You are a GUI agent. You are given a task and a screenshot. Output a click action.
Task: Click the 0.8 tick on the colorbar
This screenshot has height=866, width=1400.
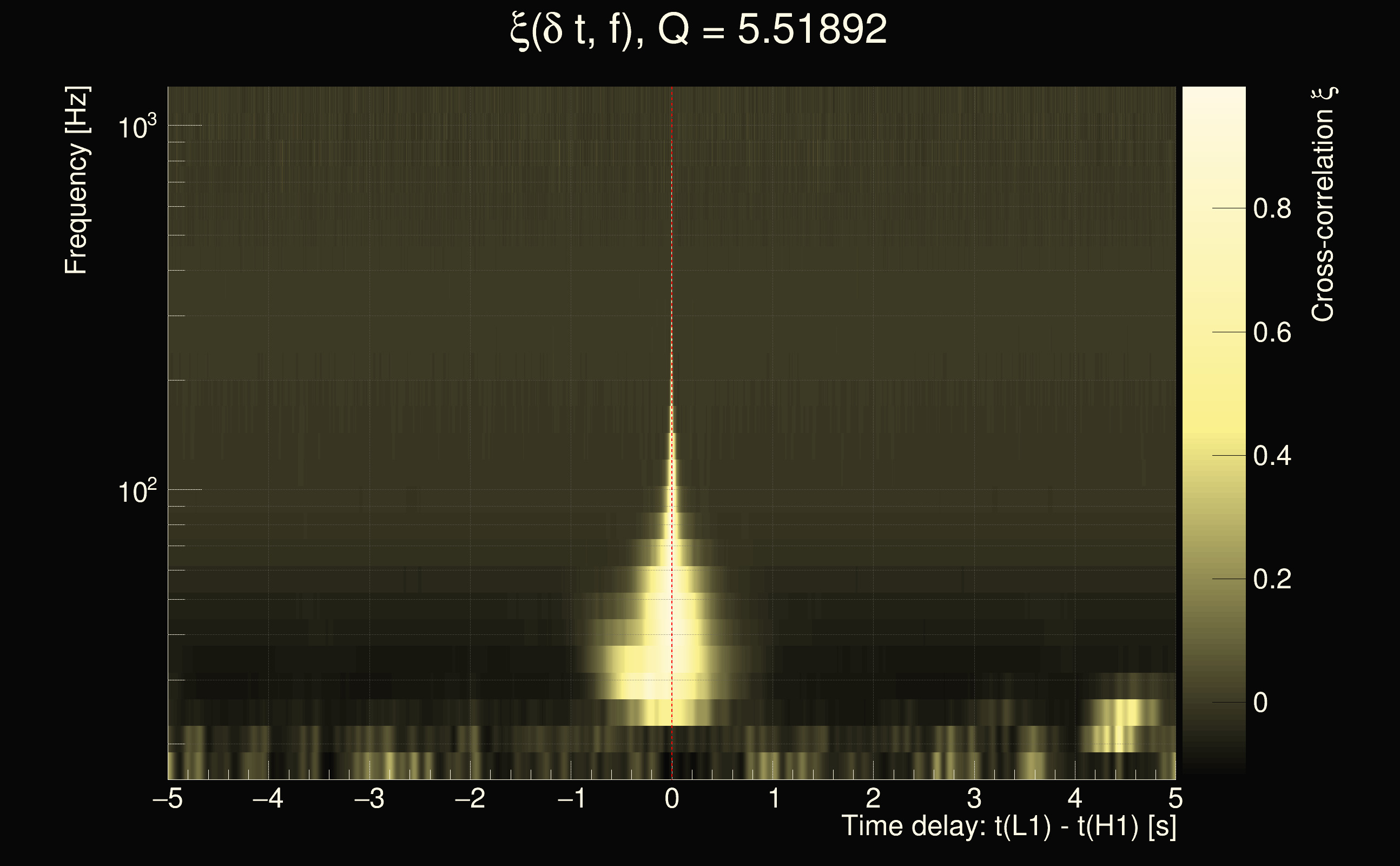pos(1272,209)
